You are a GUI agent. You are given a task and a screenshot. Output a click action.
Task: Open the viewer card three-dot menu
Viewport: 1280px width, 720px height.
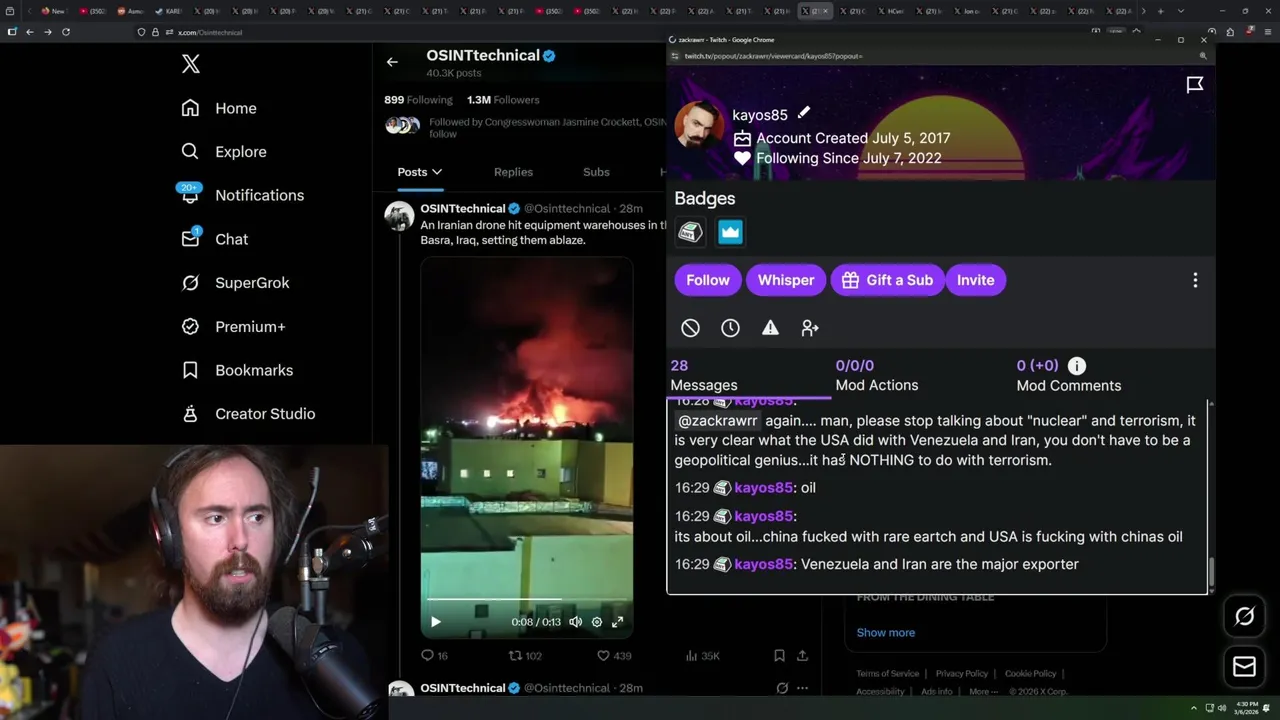coord(1195,281)
